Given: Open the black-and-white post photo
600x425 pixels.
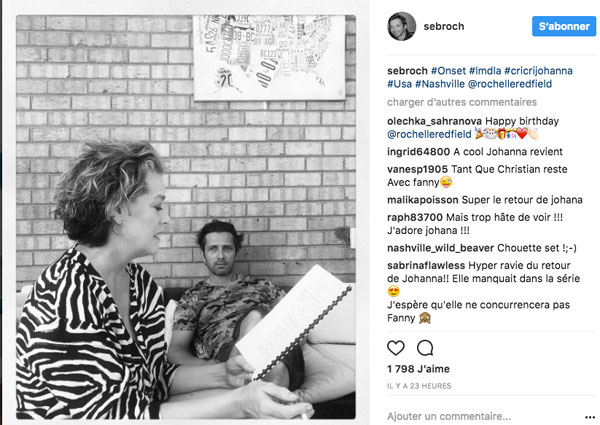Looking at the screenshot, I should tap(186, 217).
